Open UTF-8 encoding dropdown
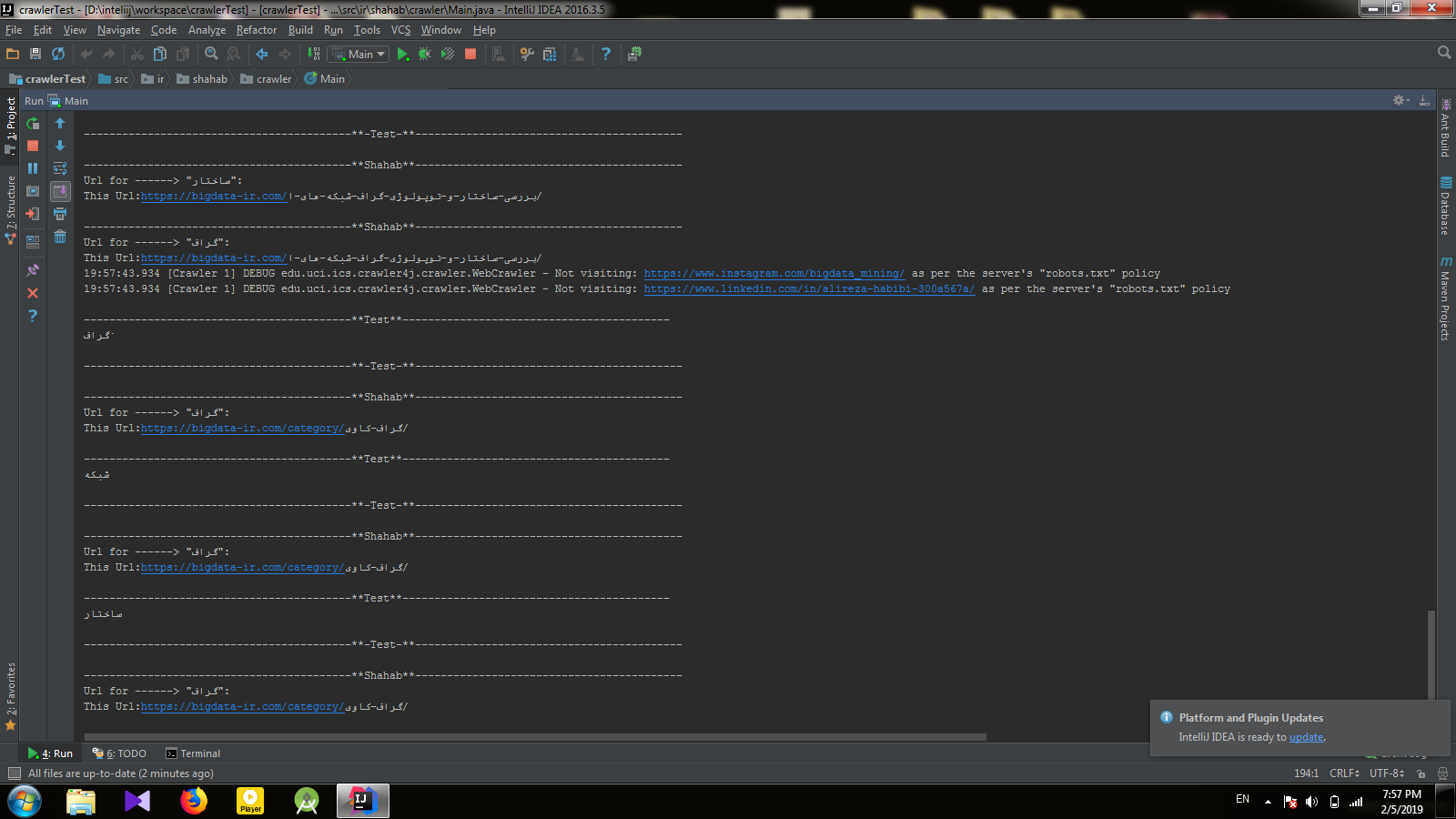 [x=1387, y=773]
